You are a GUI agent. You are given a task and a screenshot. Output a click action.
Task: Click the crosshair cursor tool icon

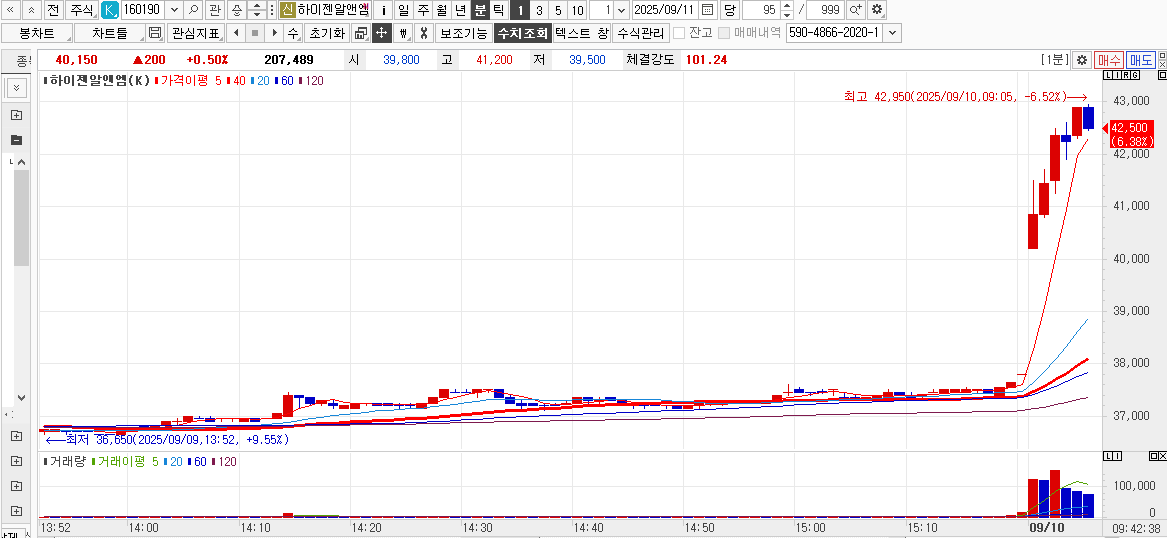[x=381, y=33]
